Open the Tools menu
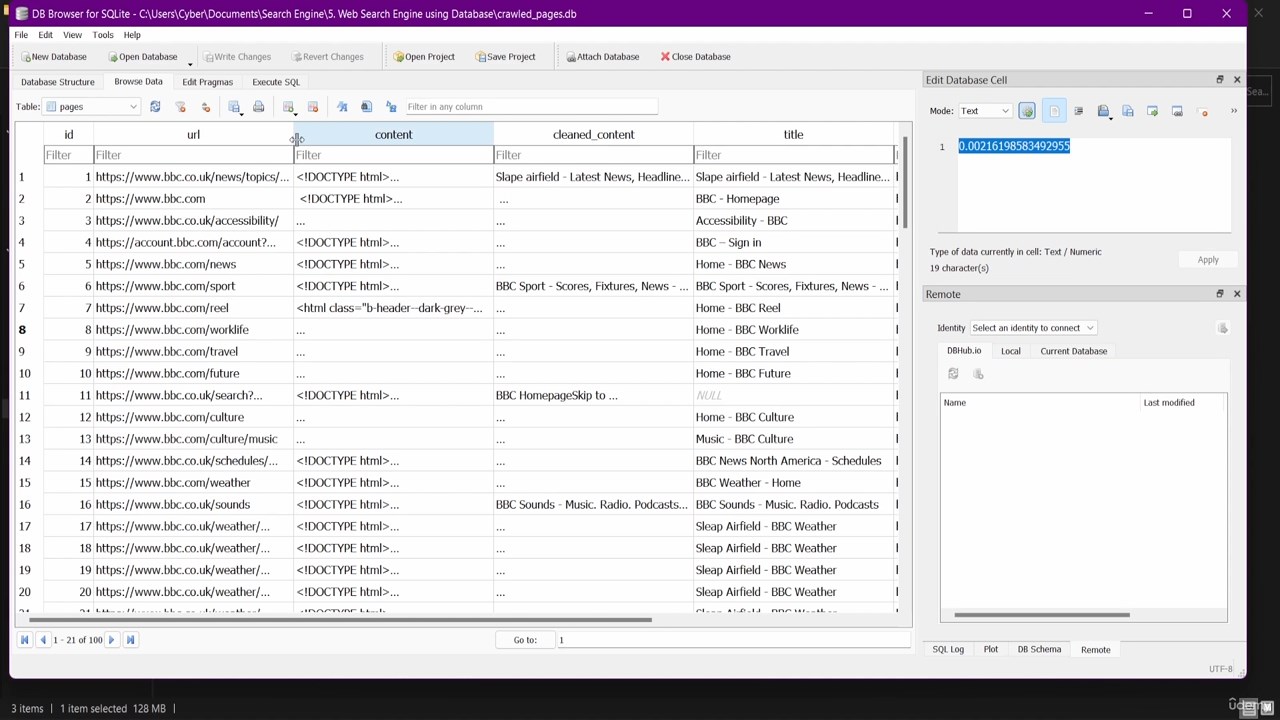 click(103, 35)
